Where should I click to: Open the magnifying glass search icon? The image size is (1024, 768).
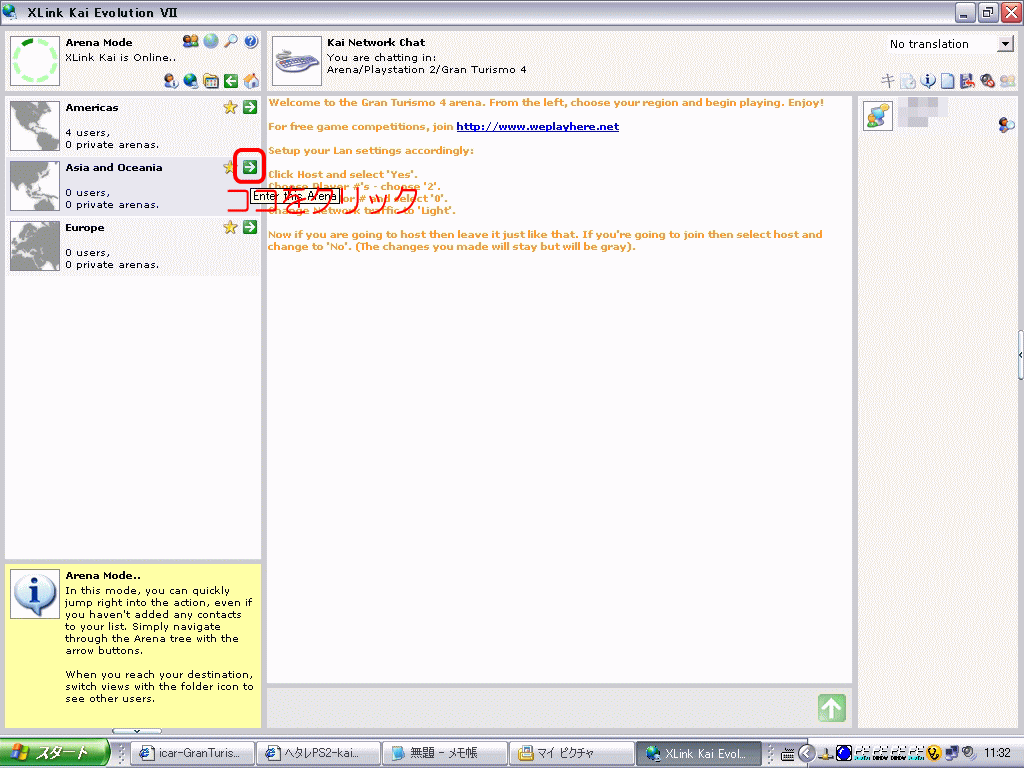(231, 42)
